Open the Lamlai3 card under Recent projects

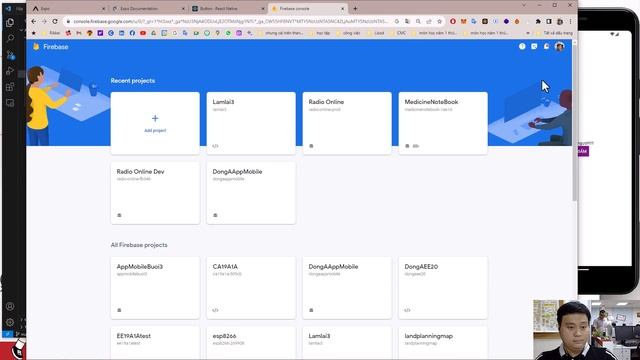coord(251,123)
